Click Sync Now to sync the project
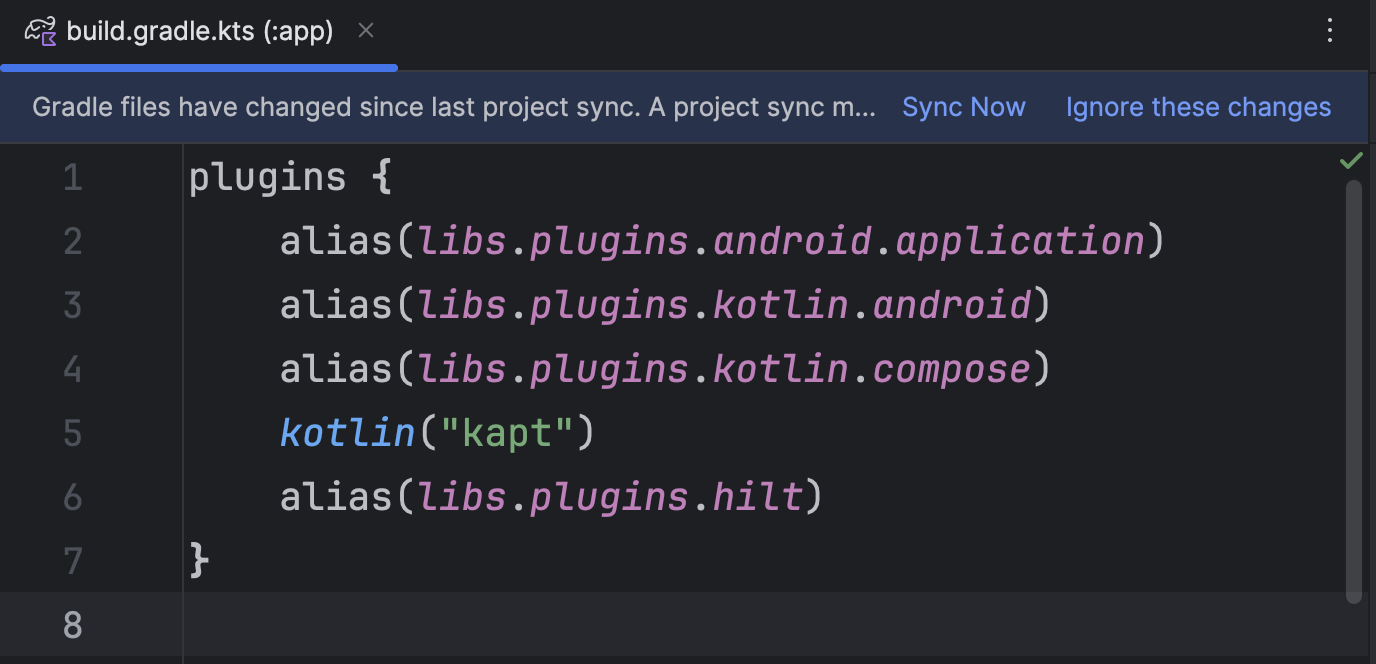 click(963, 107)
